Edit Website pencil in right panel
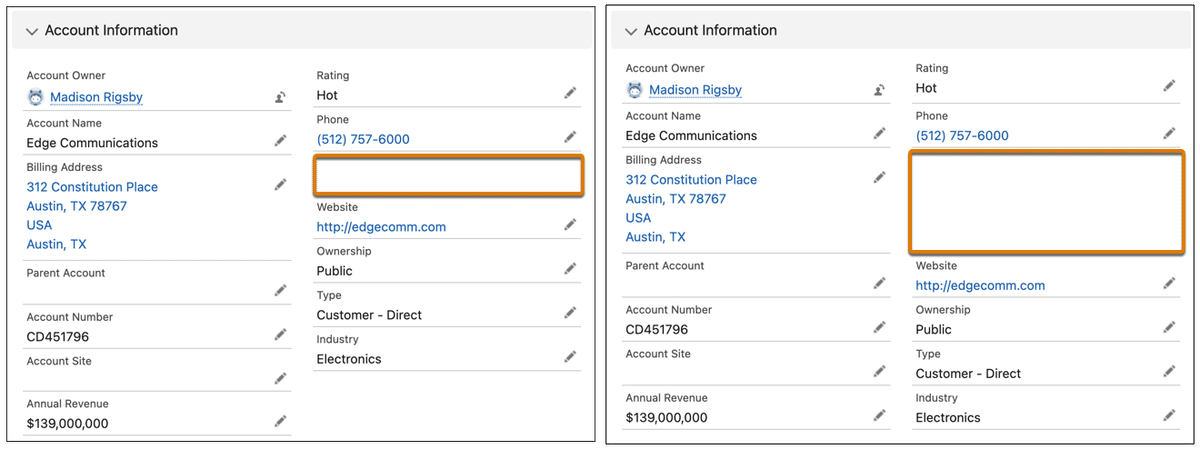Screen dimensions: 1200x449 [x=1169, y=283]
